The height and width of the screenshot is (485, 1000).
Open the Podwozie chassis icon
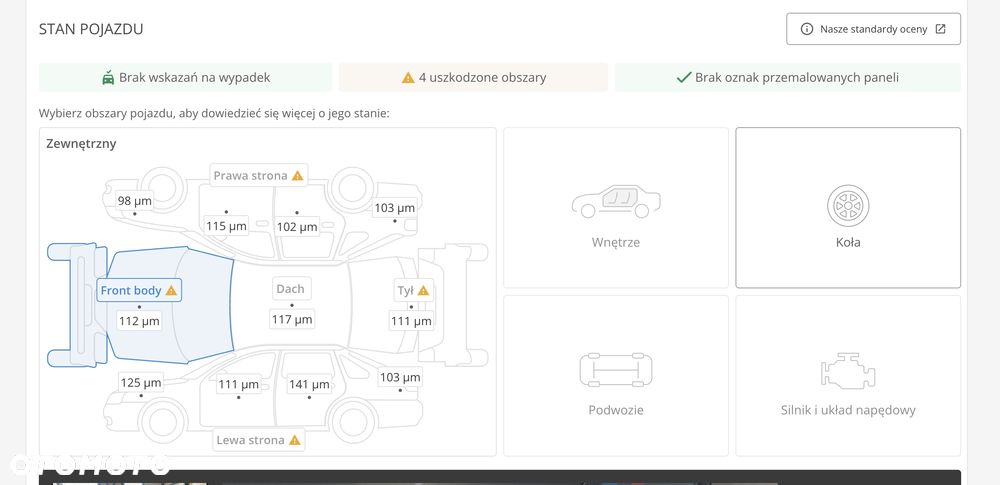pyautogui.click(x=615, y=369)
